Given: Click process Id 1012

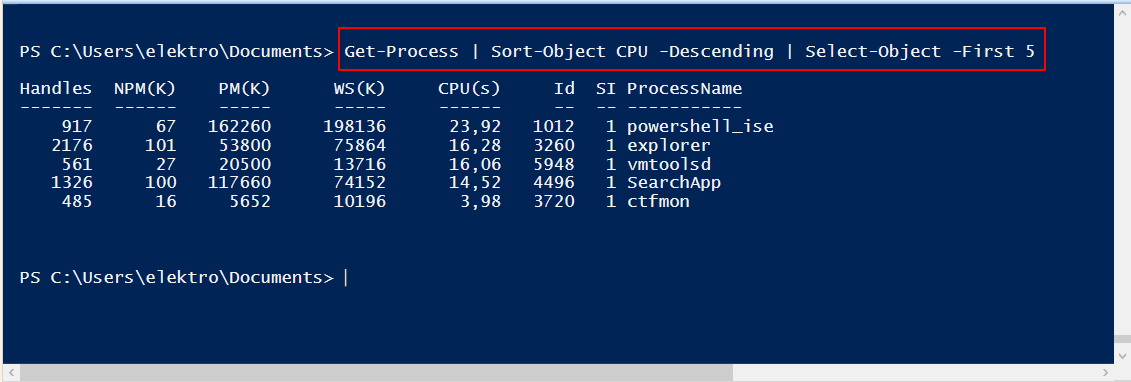Looking at the screenshot, I should 553,127.
